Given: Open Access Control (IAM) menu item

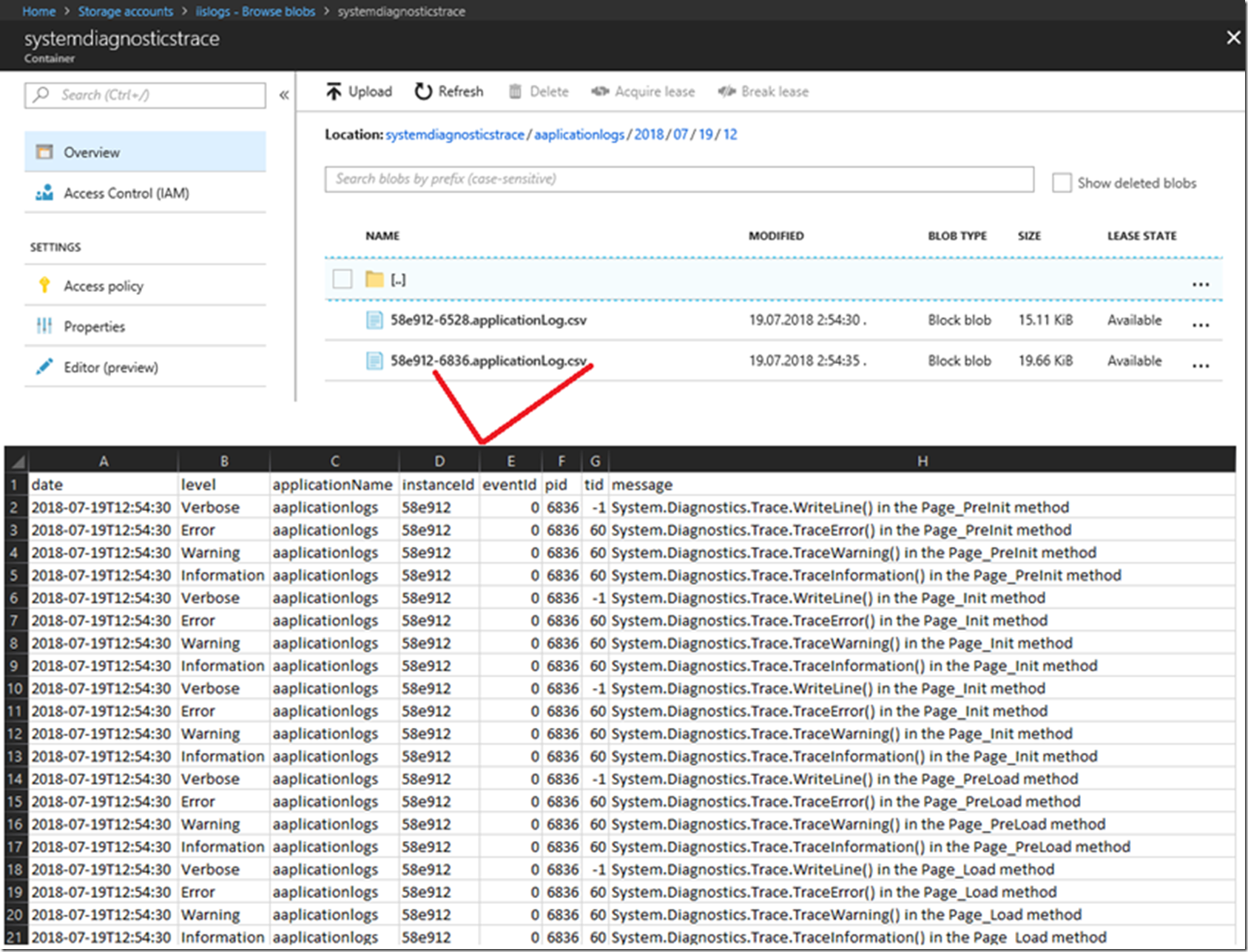Looking at the screenshot, I should click(145, 192).
